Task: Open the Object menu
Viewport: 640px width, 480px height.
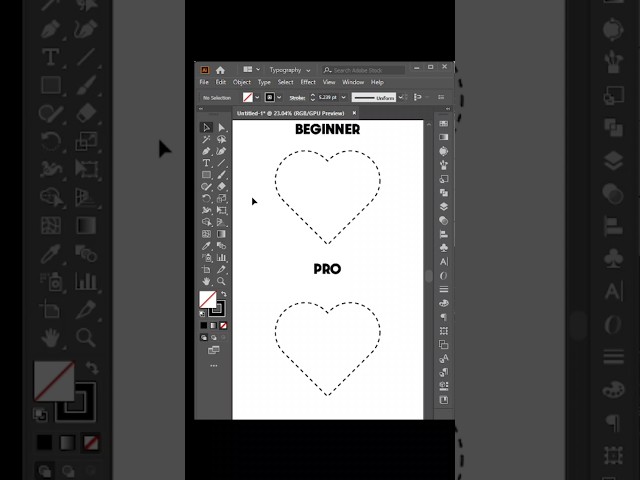Action: [x=242, y=82]
